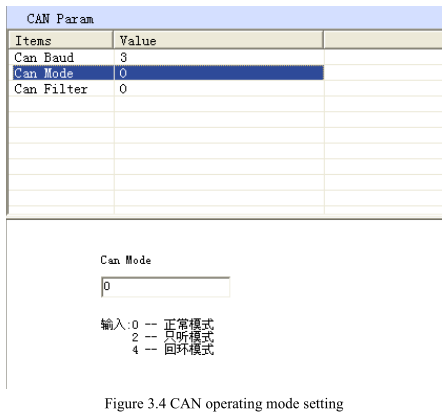
Task: Click the Can Mode label above input
Action: 126,260
